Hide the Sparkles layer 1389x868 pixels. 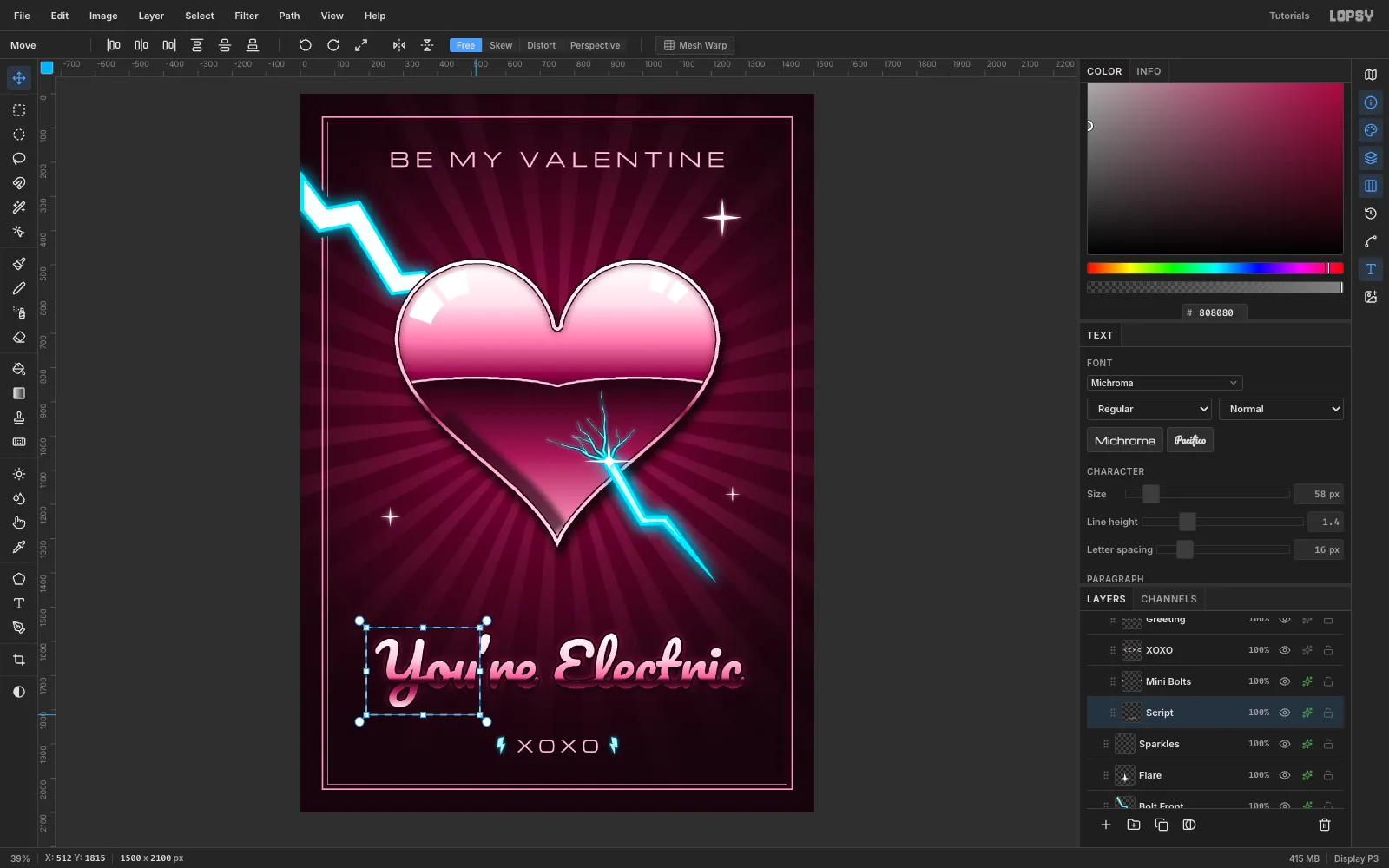[1285, 744]
